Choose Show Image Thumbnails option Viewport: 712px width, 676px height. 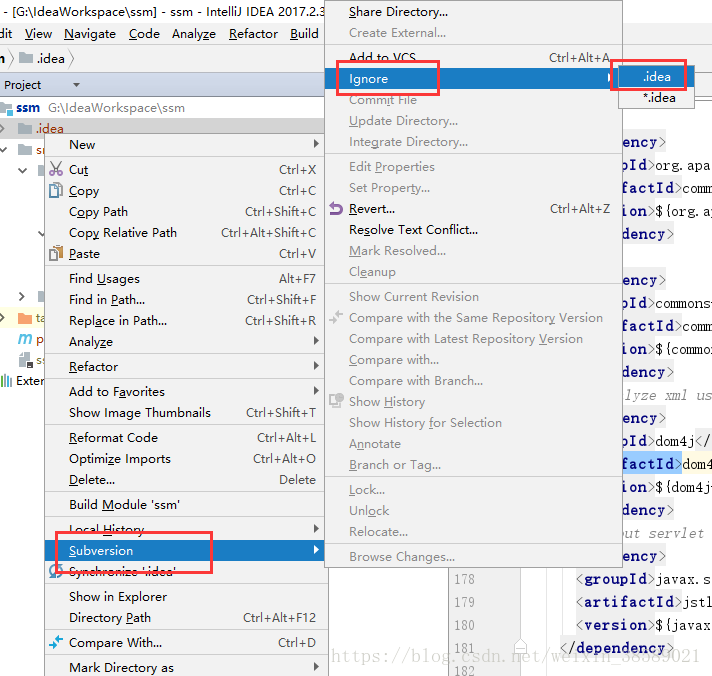click(x=184, y=413)
